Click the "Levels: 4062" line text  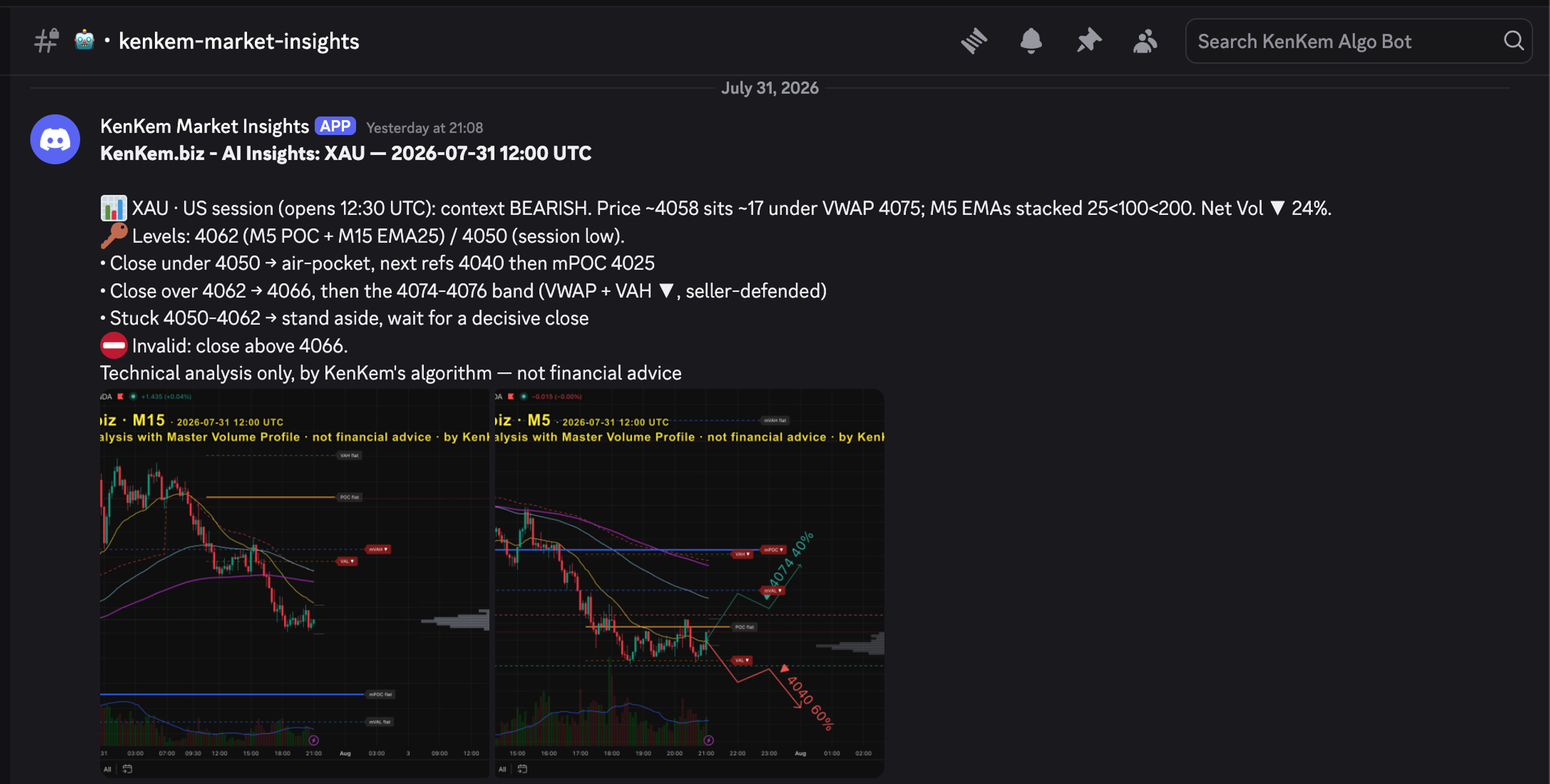click(x=378, y=236)
